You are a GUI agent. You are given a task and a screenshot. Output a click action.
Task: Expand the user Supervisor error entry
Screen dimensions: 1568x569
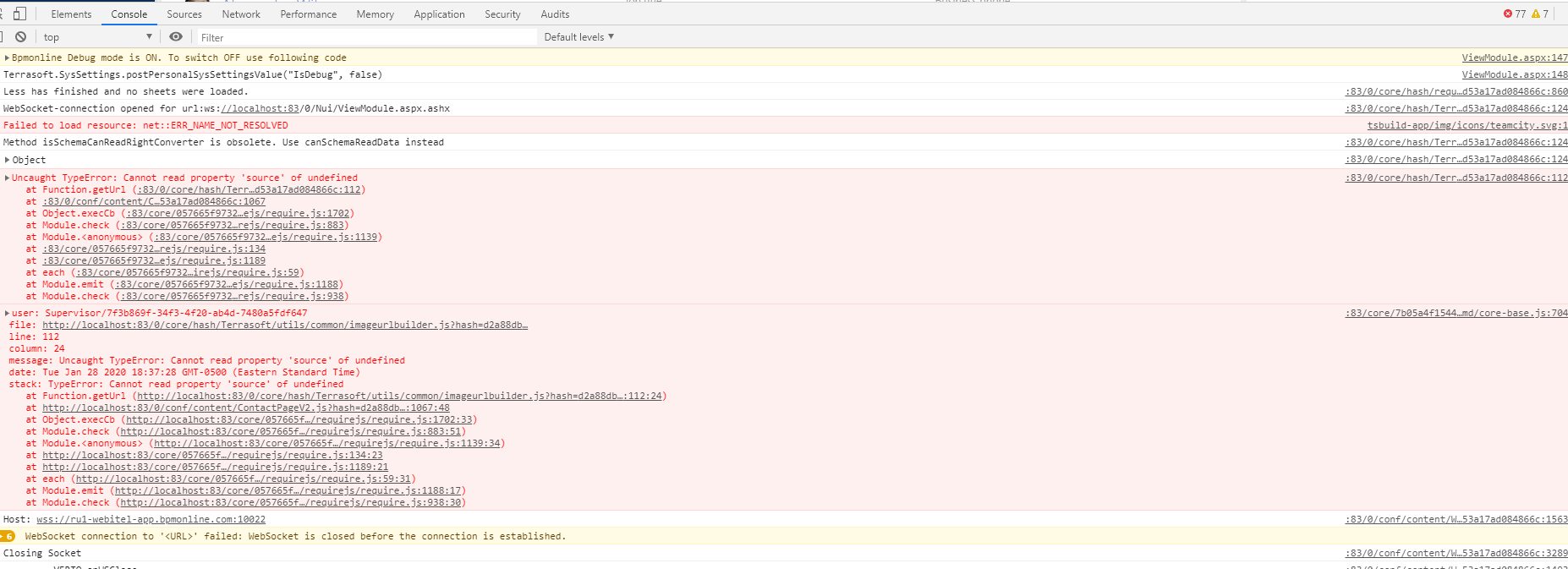click(8, 313)
